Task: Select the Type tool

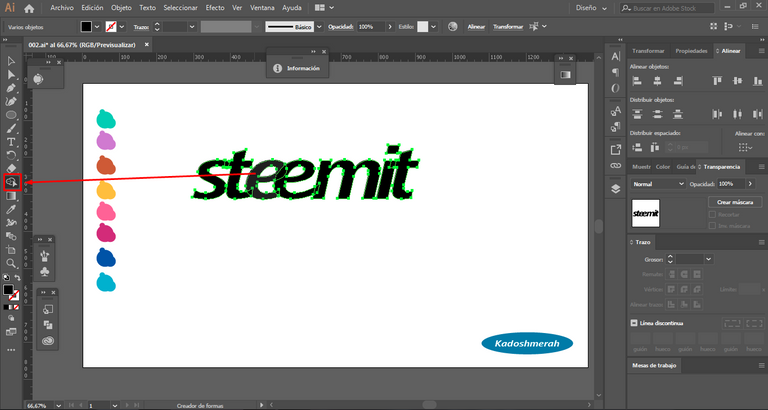Action: (11, 142)
